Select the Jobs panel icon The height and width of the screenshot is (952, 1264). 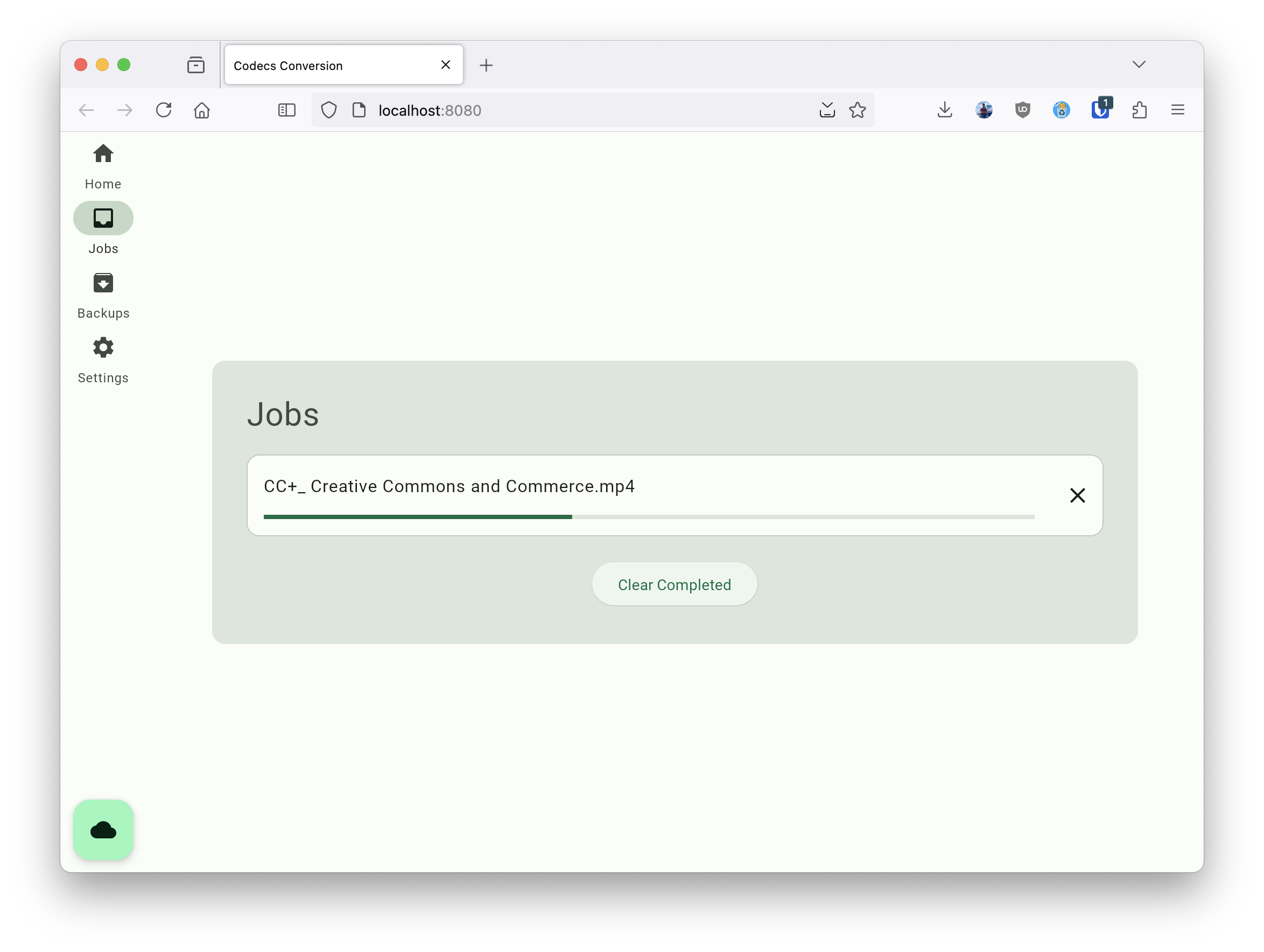104,218
